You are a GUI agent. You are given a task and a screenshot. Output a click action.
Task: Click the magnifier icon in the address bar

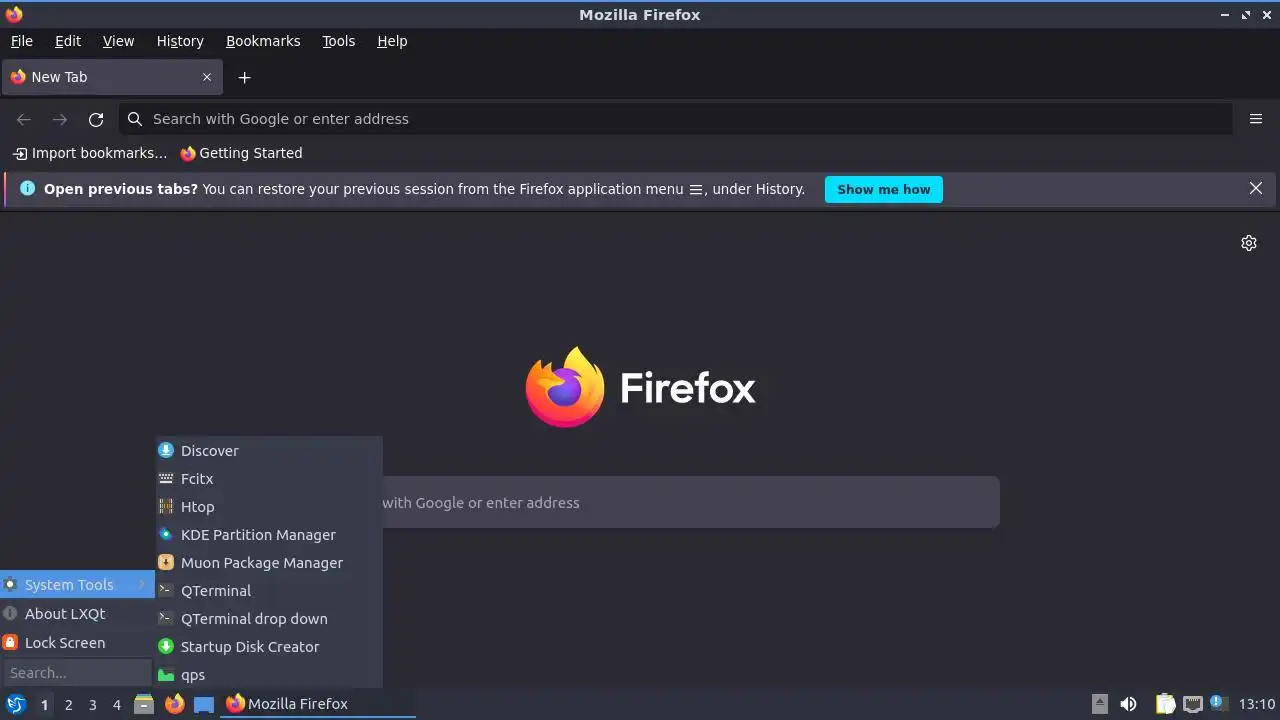[x=135, y=119]
